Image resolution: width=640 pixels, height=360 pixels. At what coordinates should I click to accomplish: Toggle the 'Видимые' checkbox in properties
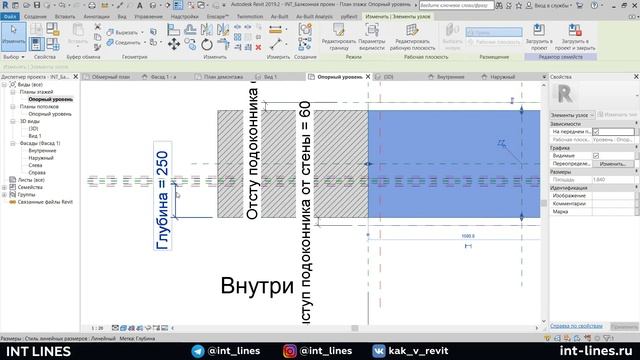596,156
